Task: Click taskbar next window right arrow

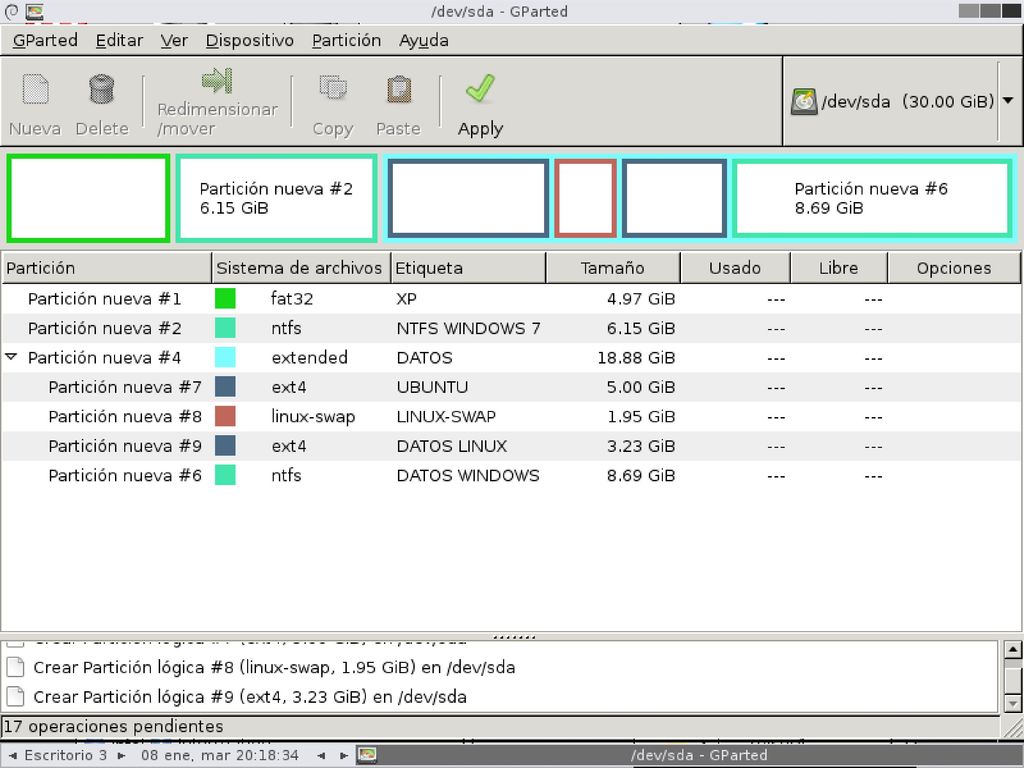Action: tap(344, 756)
